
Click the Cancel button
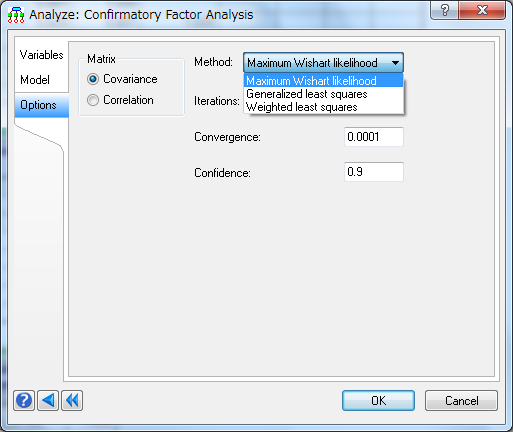(x=461, y=400)
